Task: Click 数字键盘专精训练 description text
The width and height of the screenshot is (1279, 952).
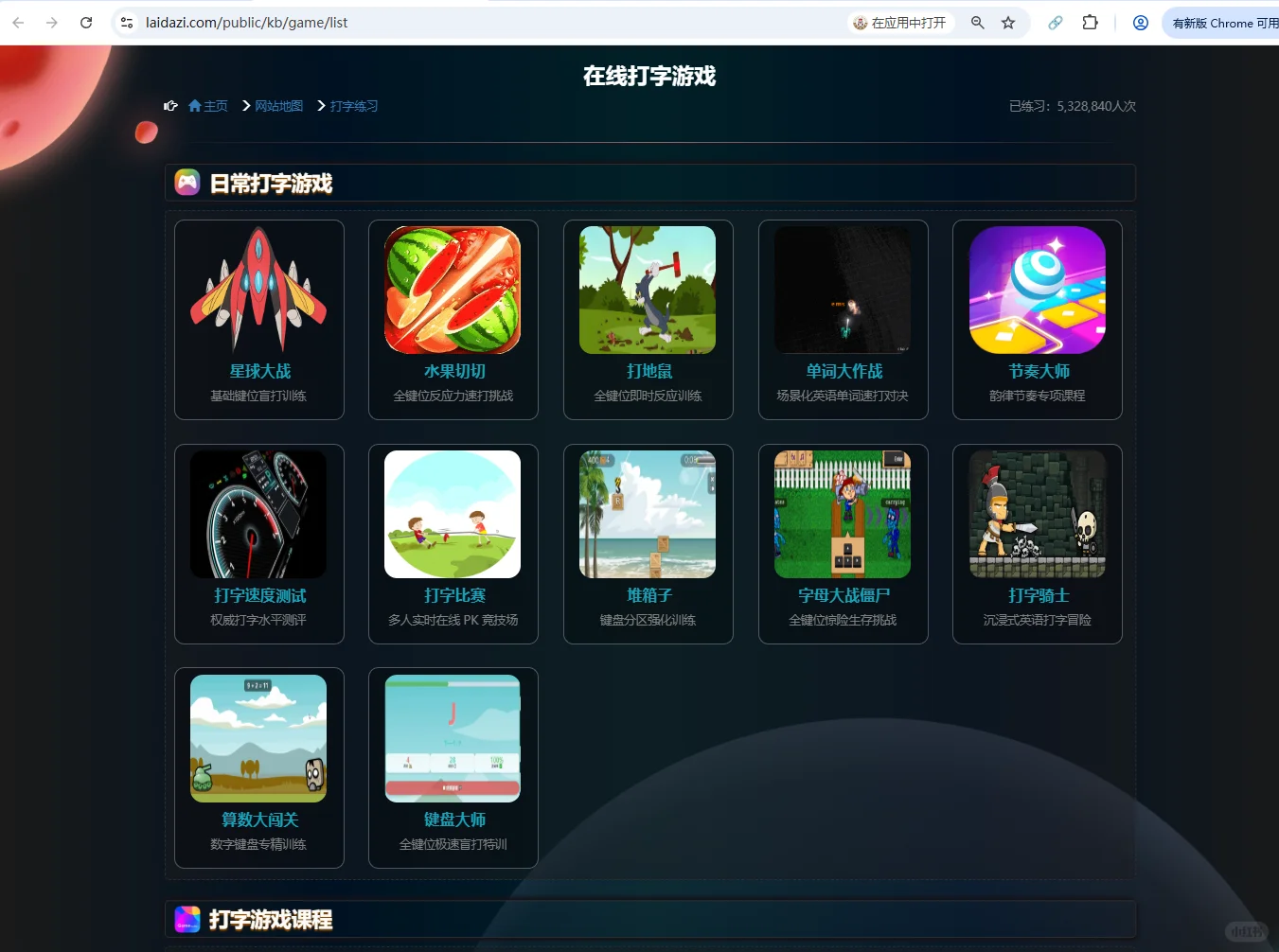Action: tap(258, 844)
